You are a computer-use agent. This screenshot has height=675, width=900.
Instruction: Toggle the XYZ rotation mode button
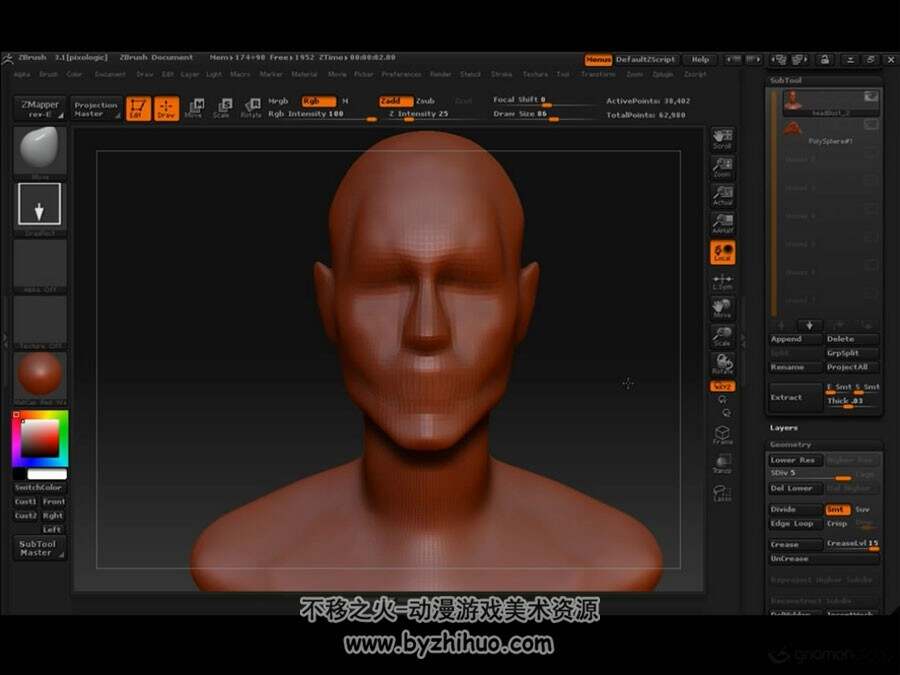click(x=722, y=386)
